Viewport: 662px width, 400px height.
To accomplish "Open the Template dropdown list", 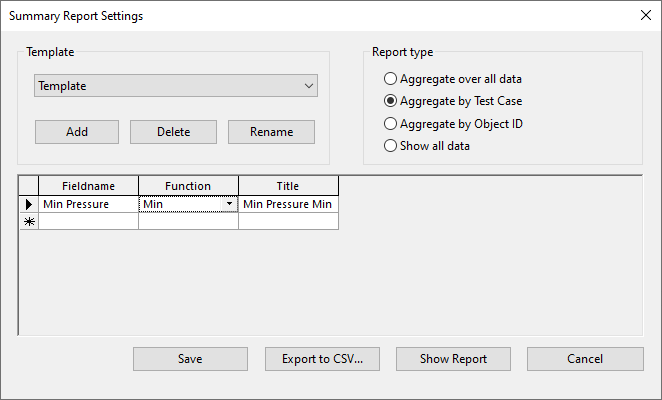I will pyautogui.click(x=308, y=86).
